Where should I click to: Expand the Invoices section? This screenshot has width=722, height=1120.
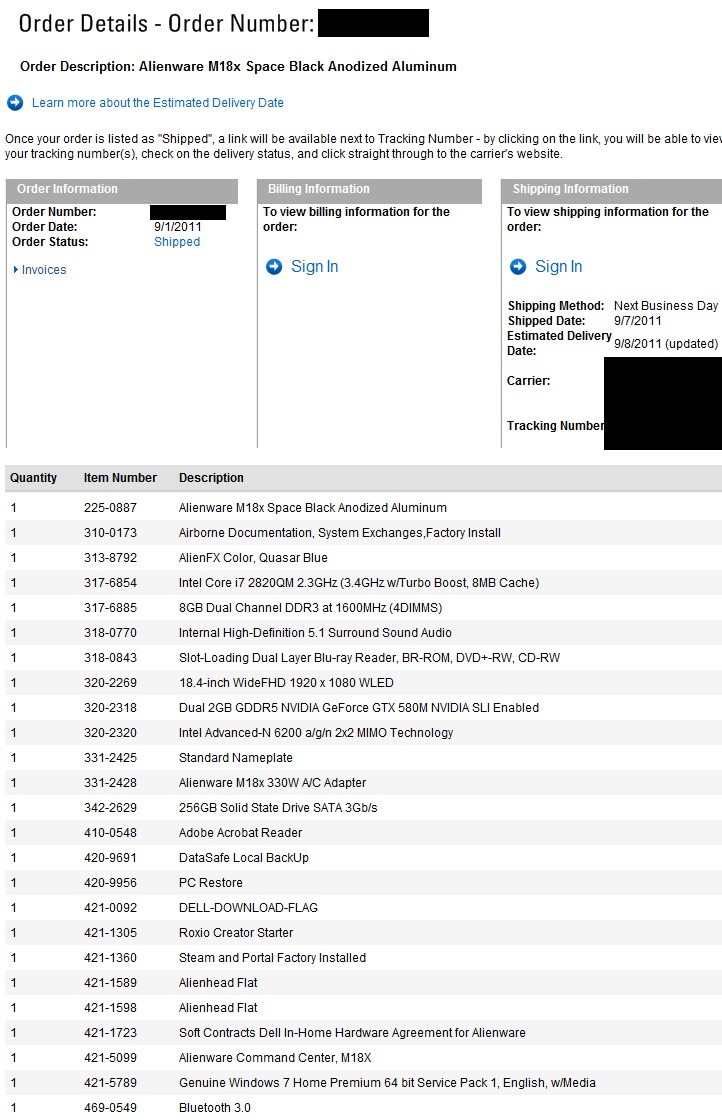coord(44,270)
